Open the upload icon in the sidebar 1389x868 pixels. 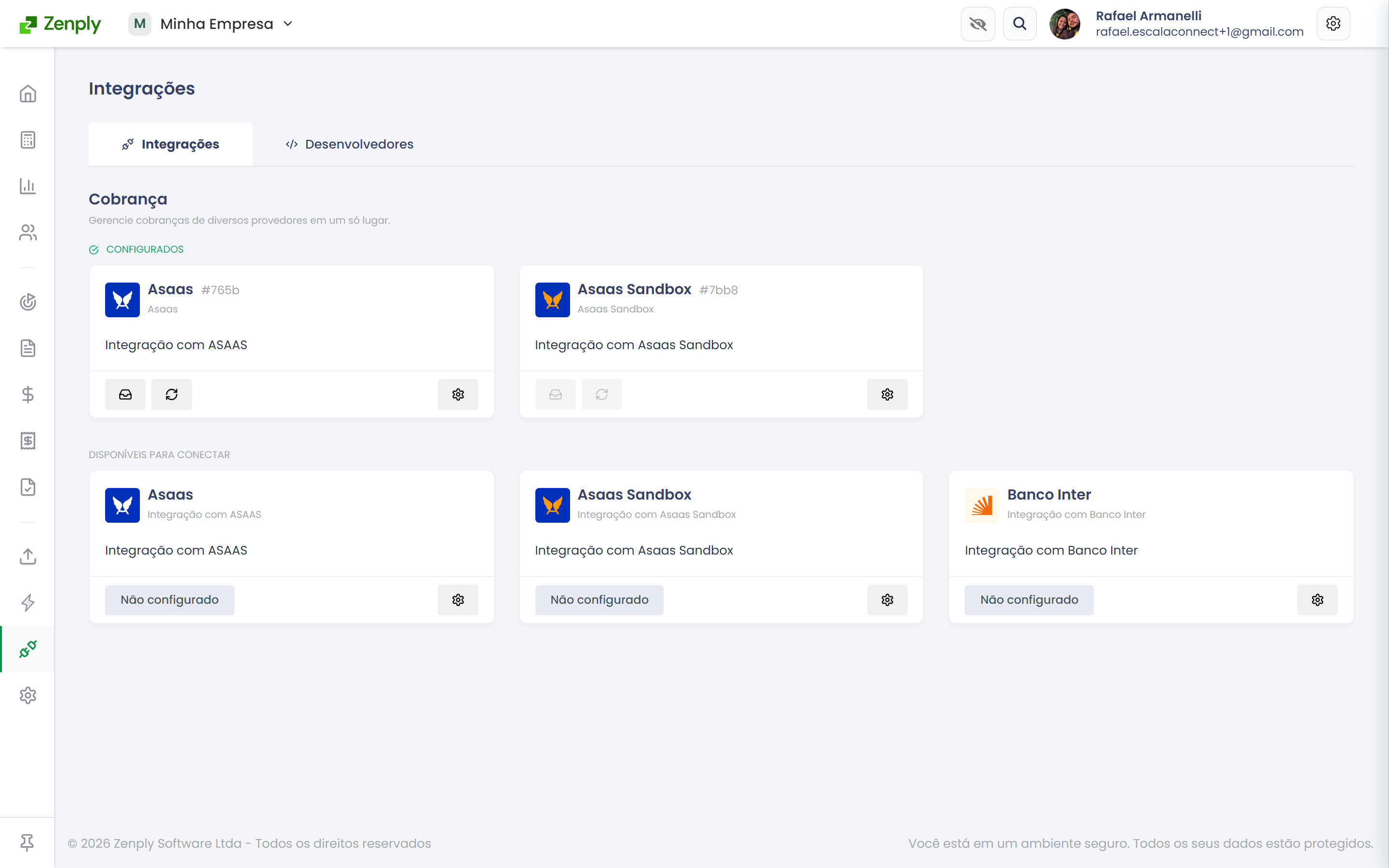click(x=27, y=556)
